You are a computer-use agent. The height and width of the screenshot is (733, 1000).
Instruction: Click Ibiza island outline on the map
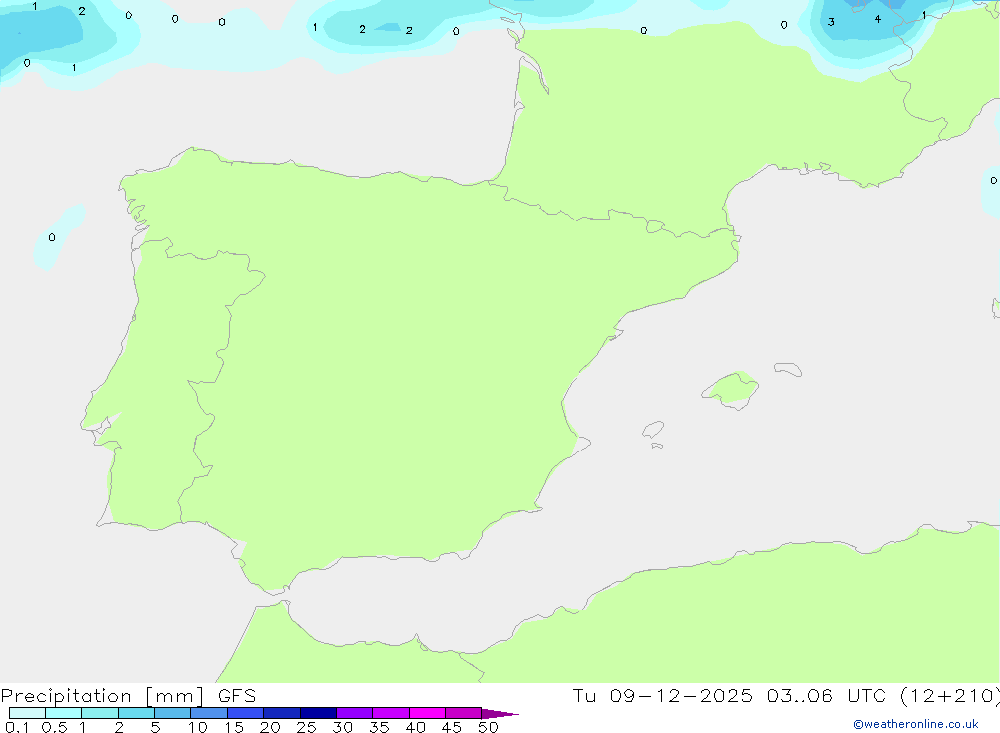[x=653, y=429]
